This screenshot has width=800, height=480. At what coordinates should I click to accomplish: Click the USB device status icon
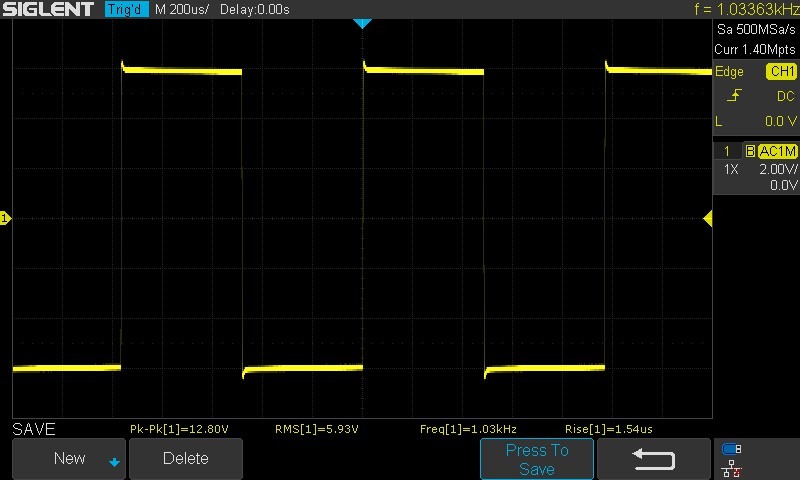click(x=731, y=449)
